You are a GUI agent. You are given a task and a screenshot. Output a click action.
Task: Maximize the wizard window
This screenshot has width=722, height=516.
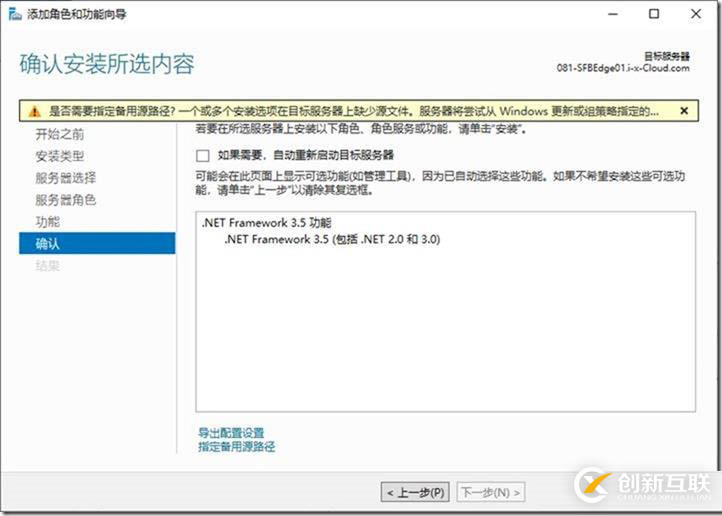[654, 14]
